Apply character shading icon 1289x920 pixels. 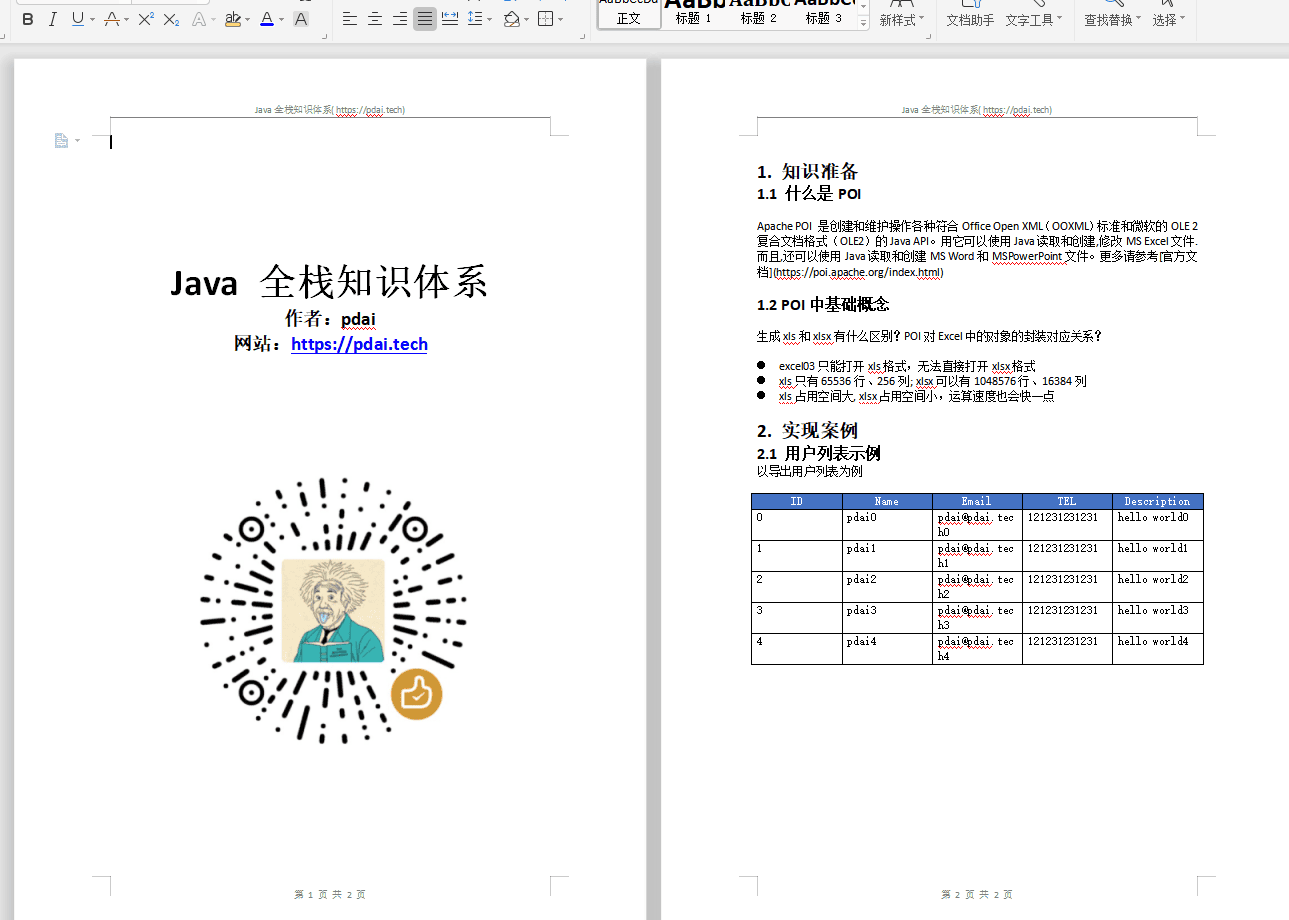(x=301, y=19)
